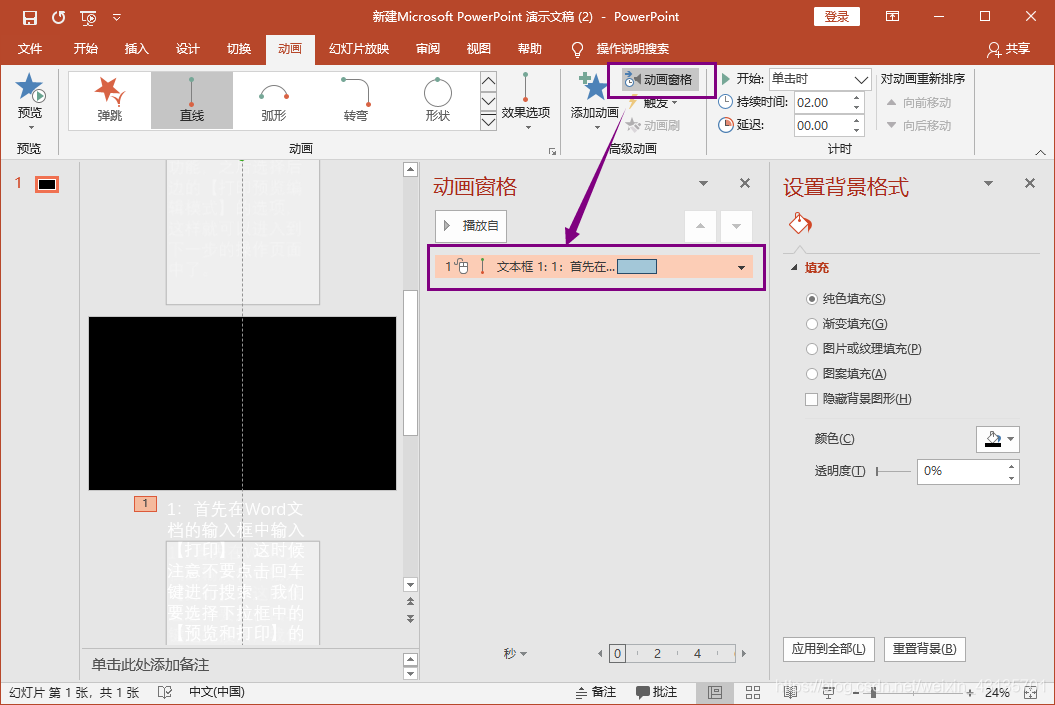Select 渐变填充 gradient fill
Screen dimensions: 1055x705
tap(812, 324)
